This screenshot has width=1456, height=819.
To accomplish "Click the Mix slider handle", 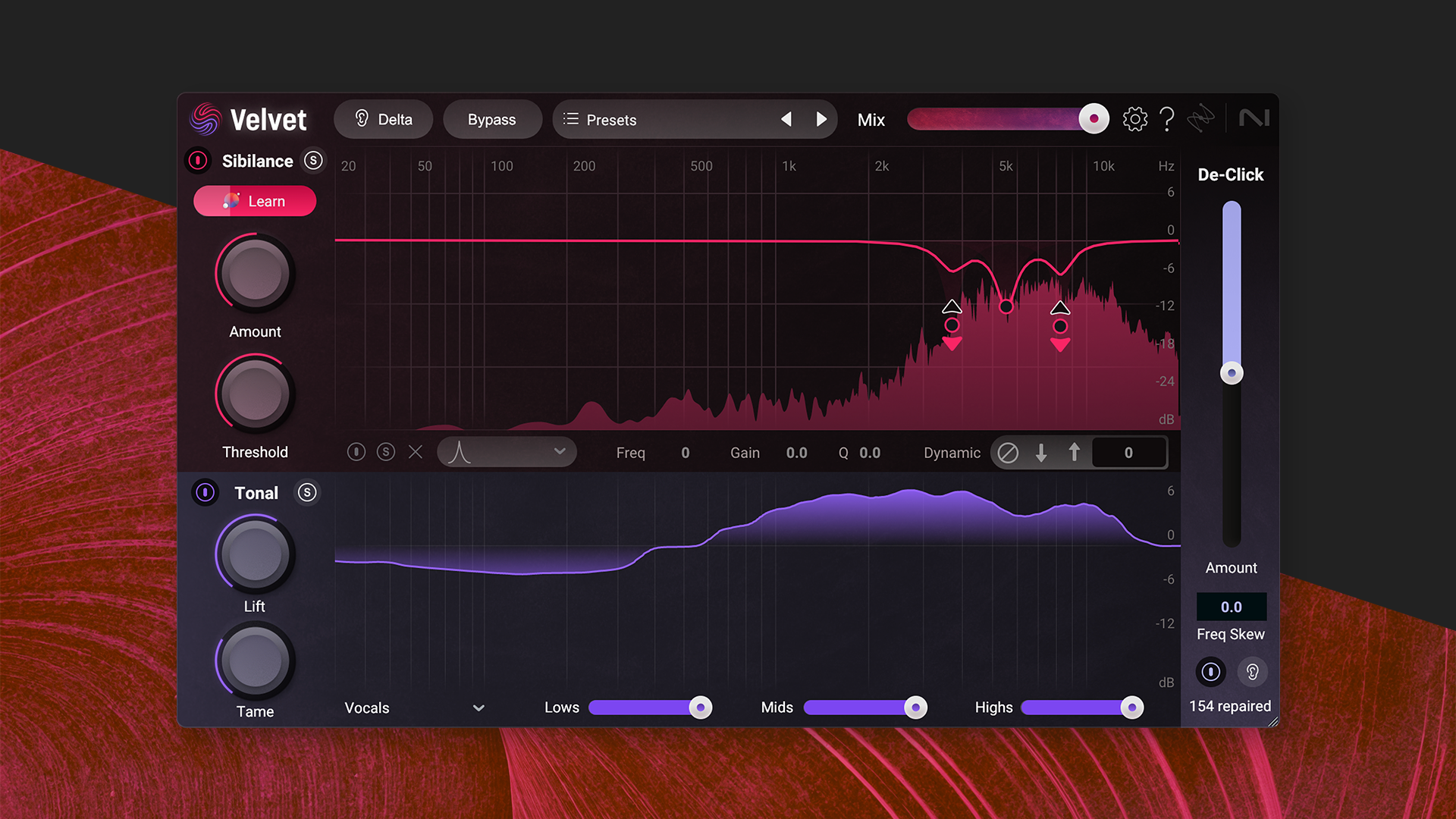I will pyautogui.click(x=1094, y=119).
